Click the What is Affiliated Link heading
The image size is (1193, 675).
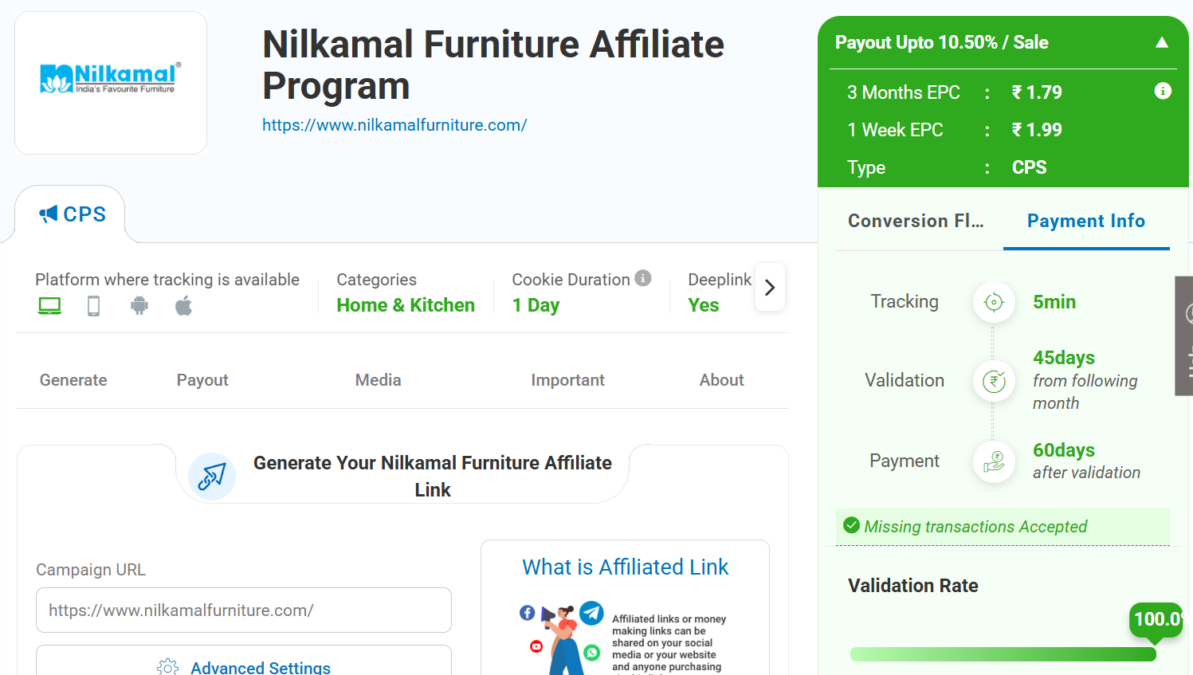[x=625, y=567]
